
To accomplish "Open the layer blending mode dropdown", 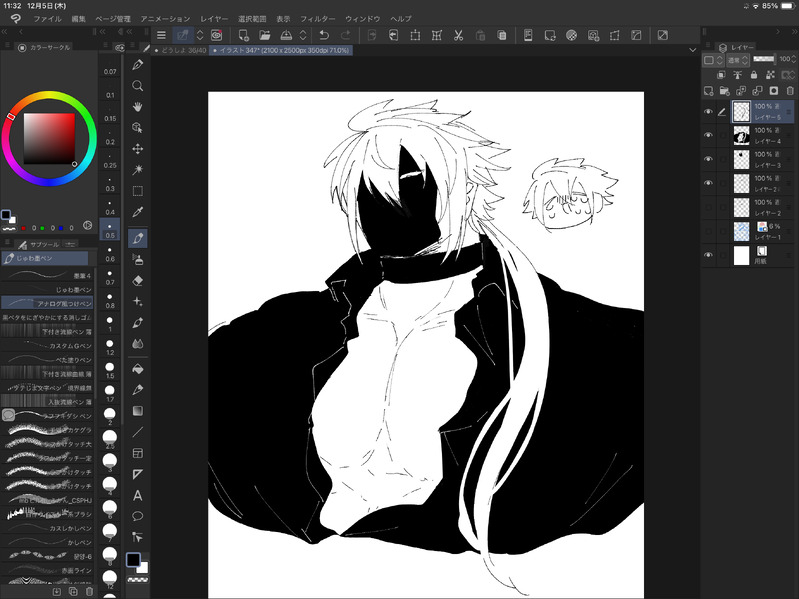I will click(x=738, y=60).
